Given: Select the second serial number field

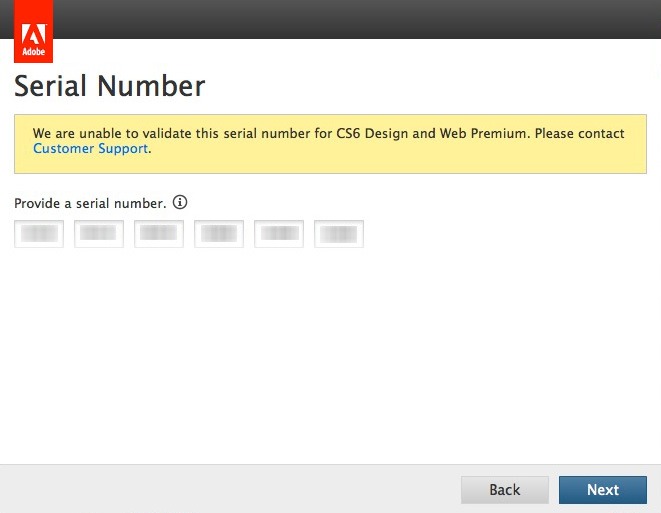Looking at the screenshot, I should point(99,234).
